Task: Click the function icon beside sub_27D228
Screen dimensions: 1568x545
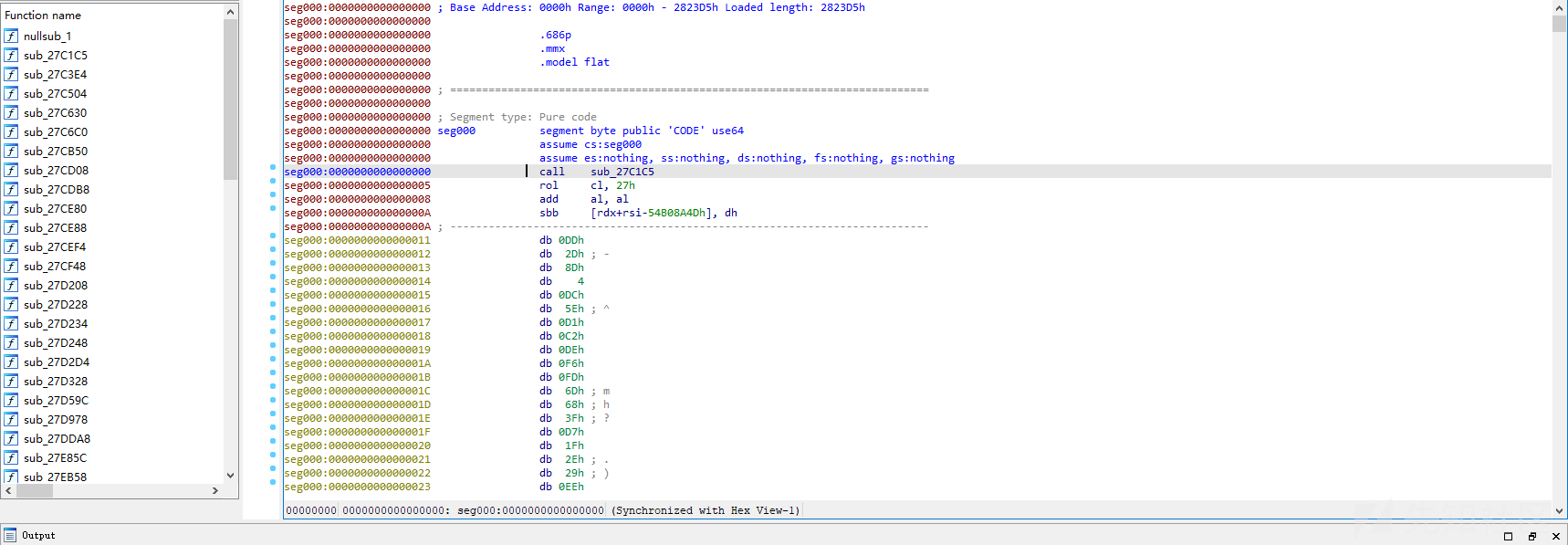Action: 11,304
